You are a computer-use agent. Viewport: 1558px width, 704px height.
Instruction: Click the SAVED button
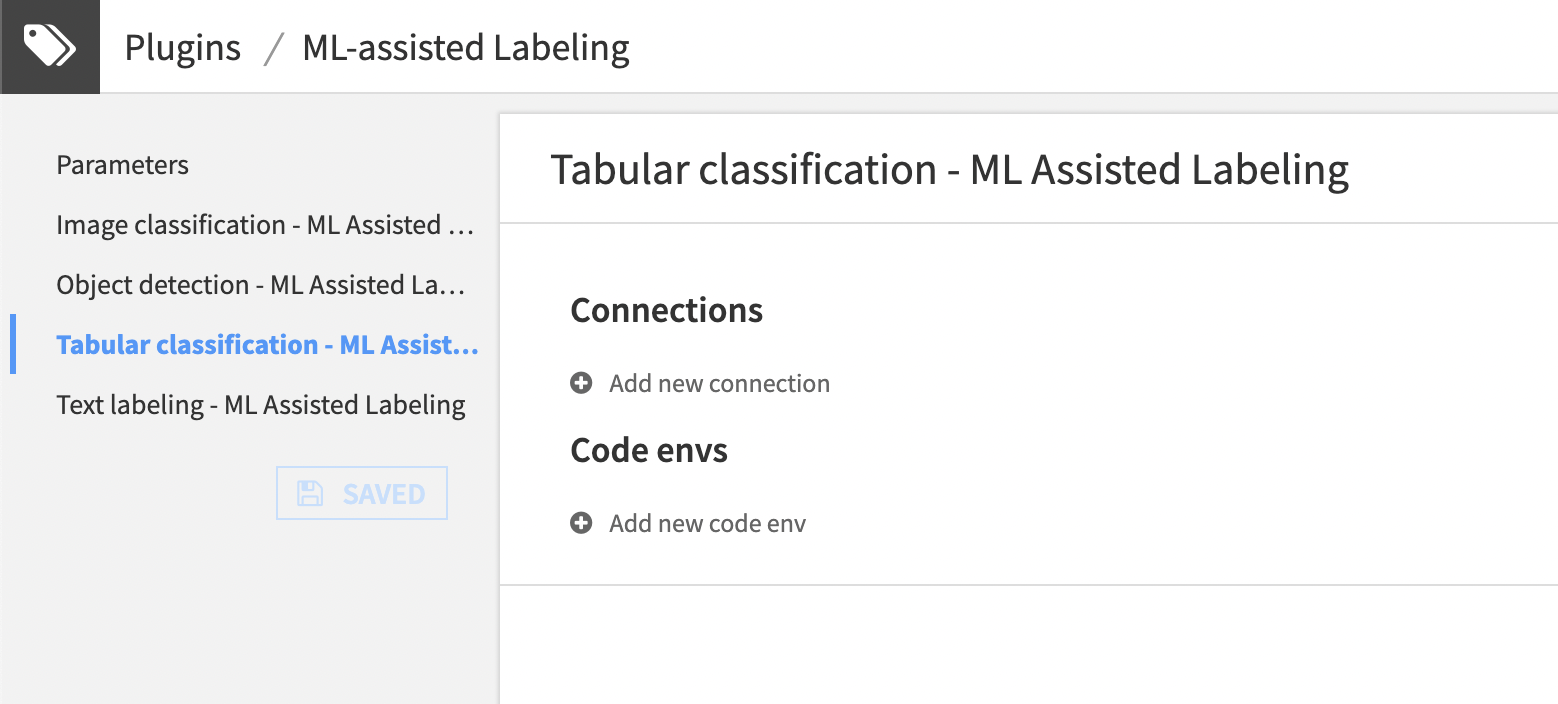(x=361, y=492)
